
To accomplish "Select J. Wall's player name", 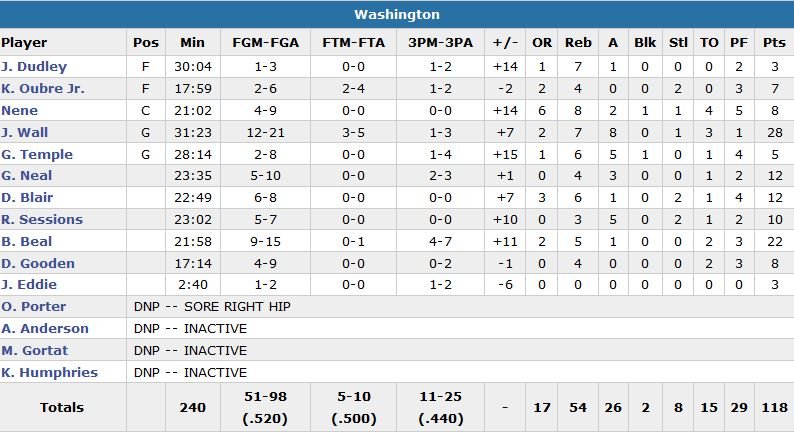I will point(25,132).
